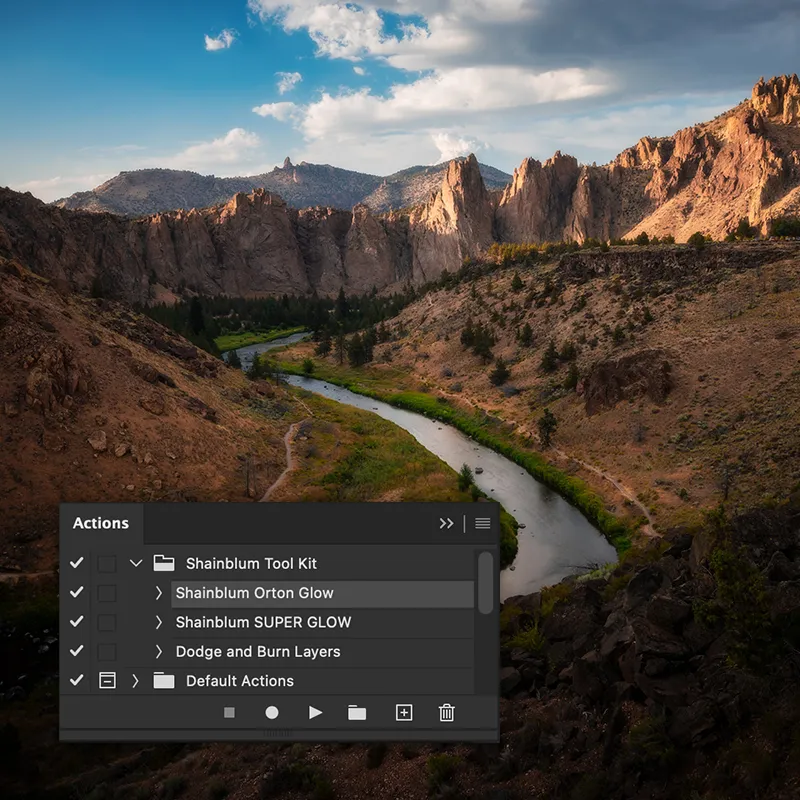Click the Actions list vertical scrollbar

coord(486,583)
